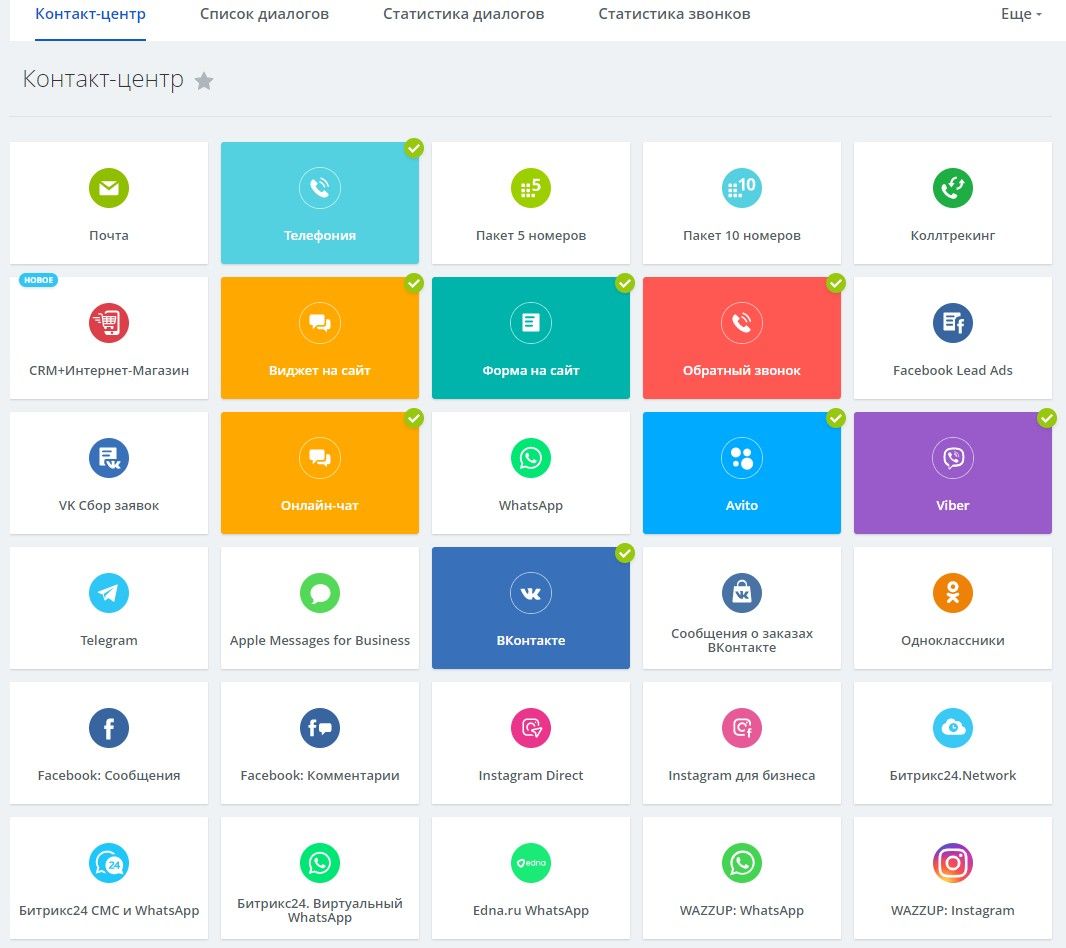Open the Коллтрекинг icon
The width and height of the screenshot is (1066, 948).
[952, 188]
